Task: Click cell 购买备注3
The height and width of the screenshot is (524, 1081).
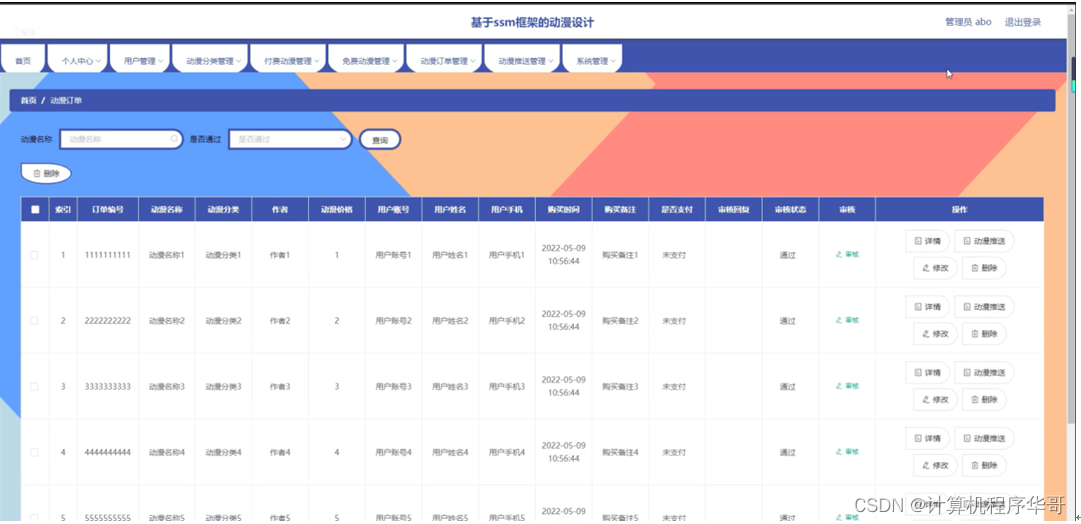Action: (620, 387)
